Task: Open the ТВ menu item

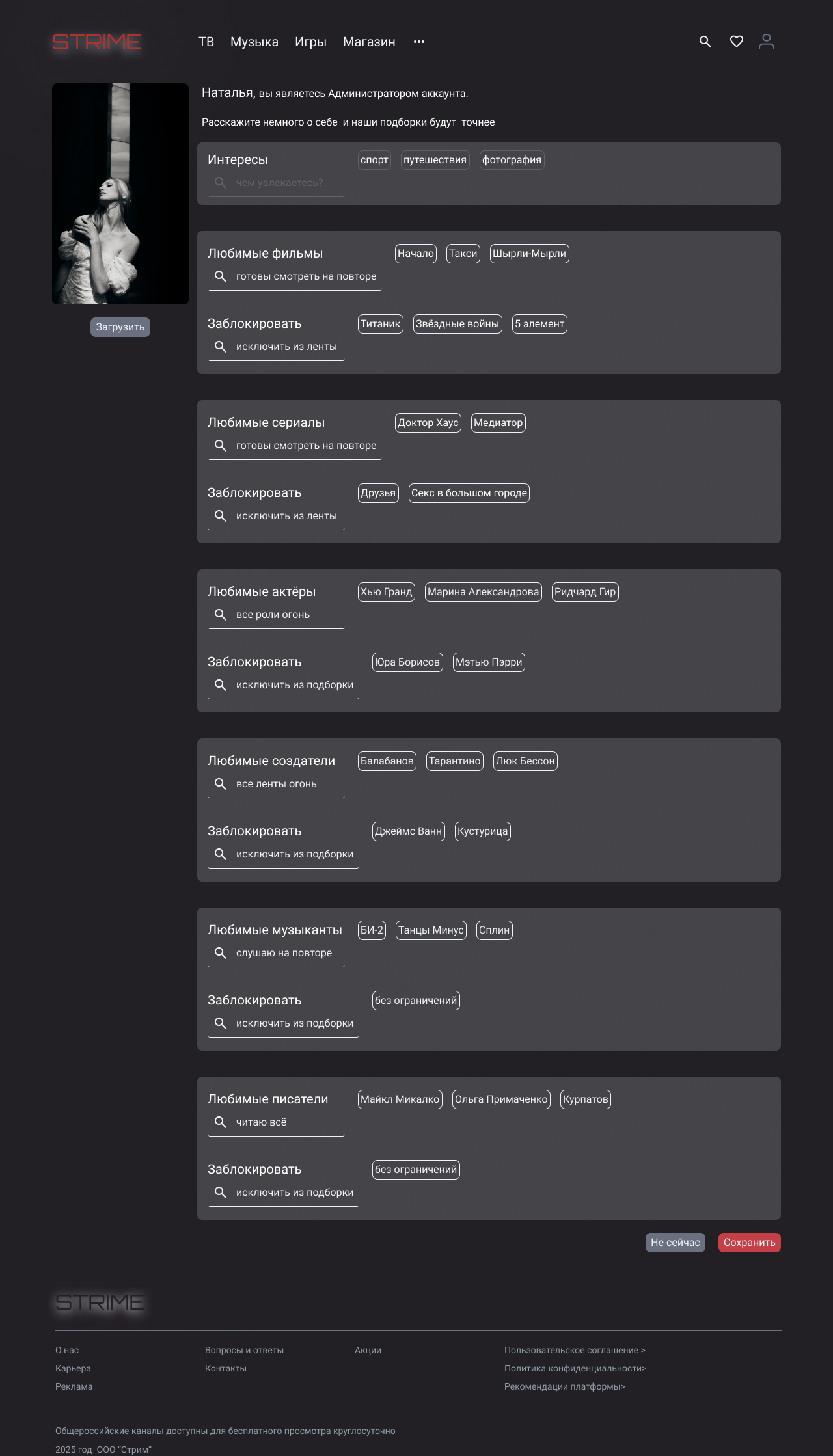Action: tap(206, 42)
